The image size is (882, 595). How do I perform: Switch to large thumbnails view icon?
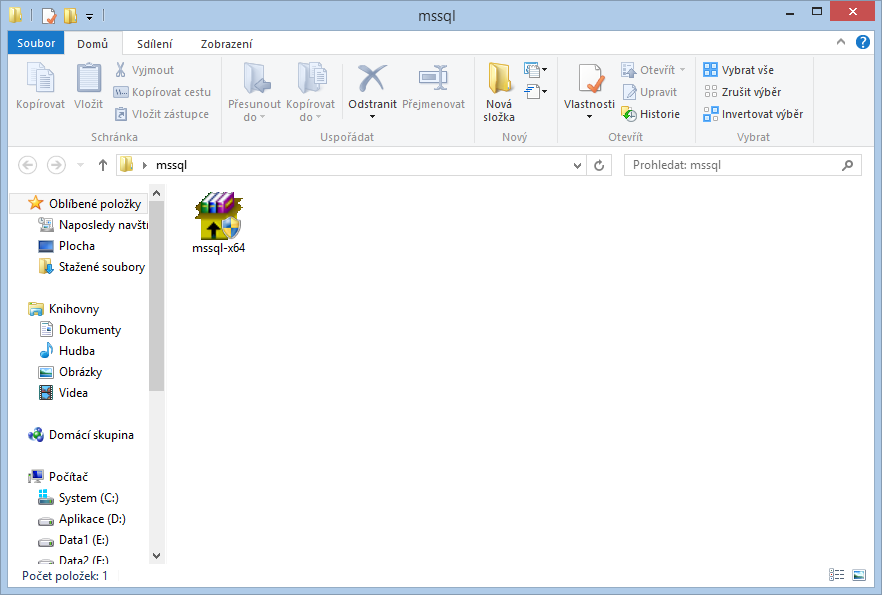click(x=858, y=575)
